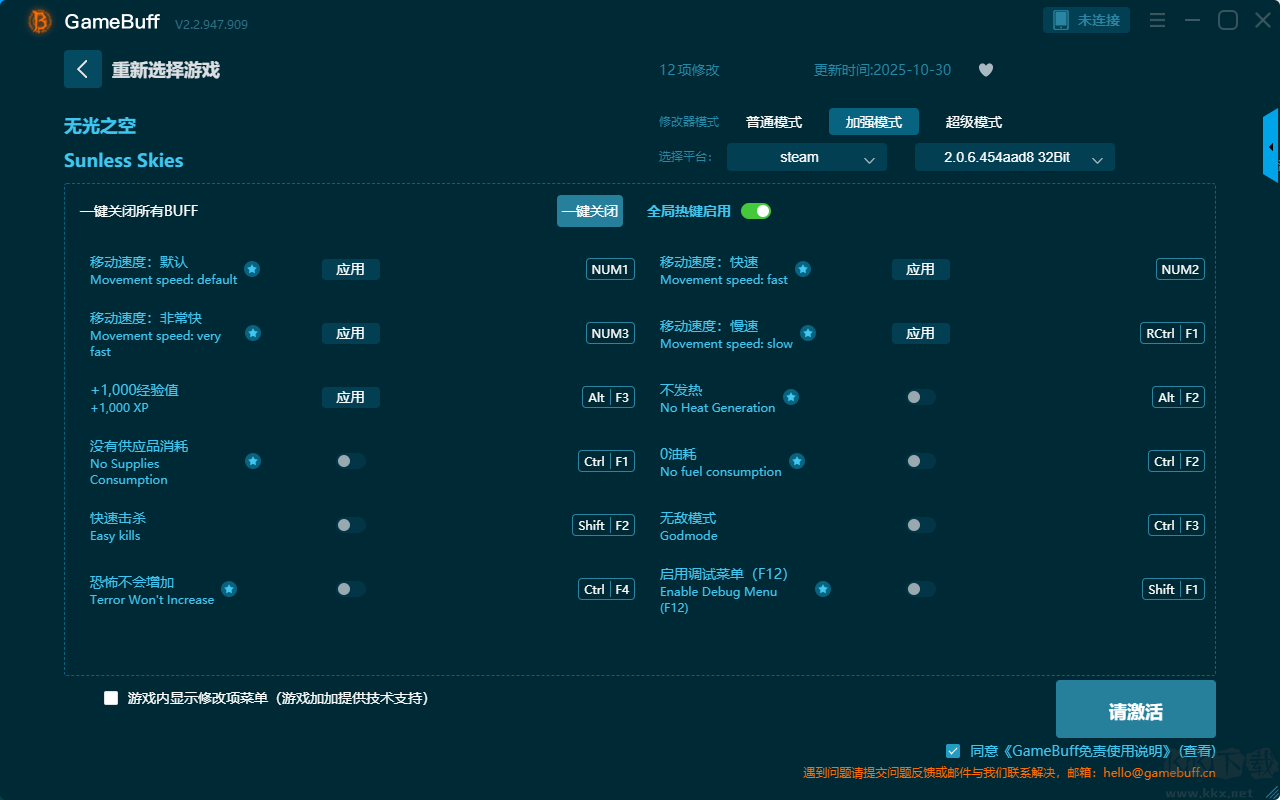Click the Alt F3 hotkey box
The image size is (1280, 800).
[x=609, y=397]
